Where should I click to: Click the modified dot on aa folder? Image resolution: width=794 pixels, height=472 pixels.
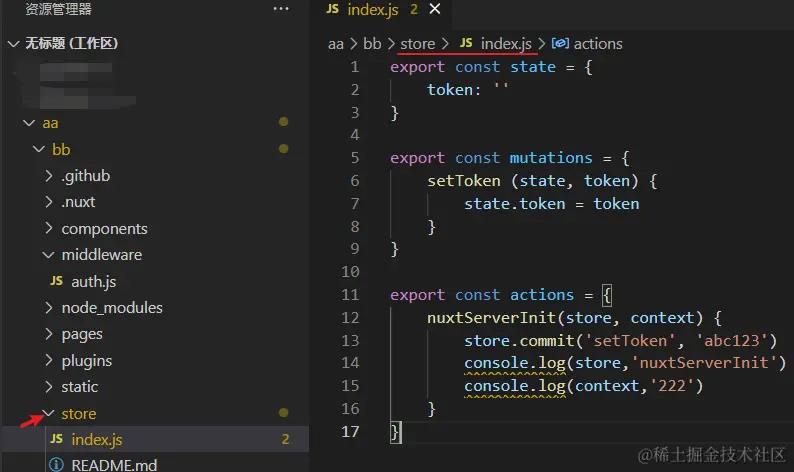(x=284, y=122)
